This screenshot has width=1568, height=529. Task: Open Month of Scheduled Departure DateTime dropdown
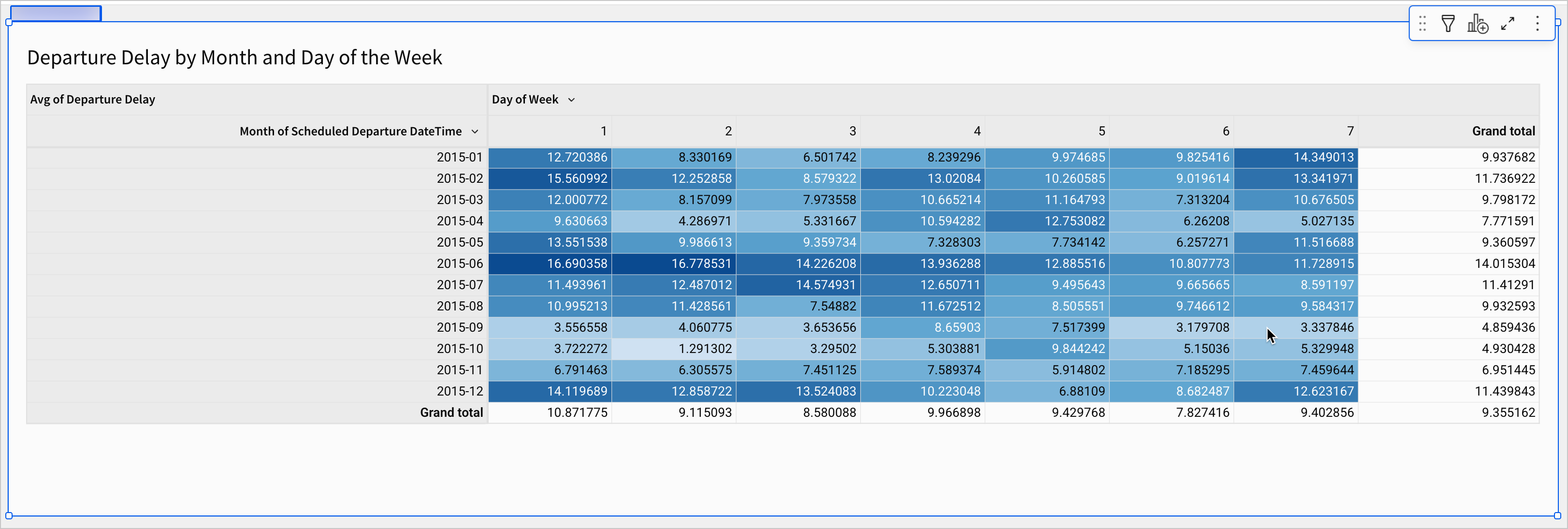[x=475, y=132]
